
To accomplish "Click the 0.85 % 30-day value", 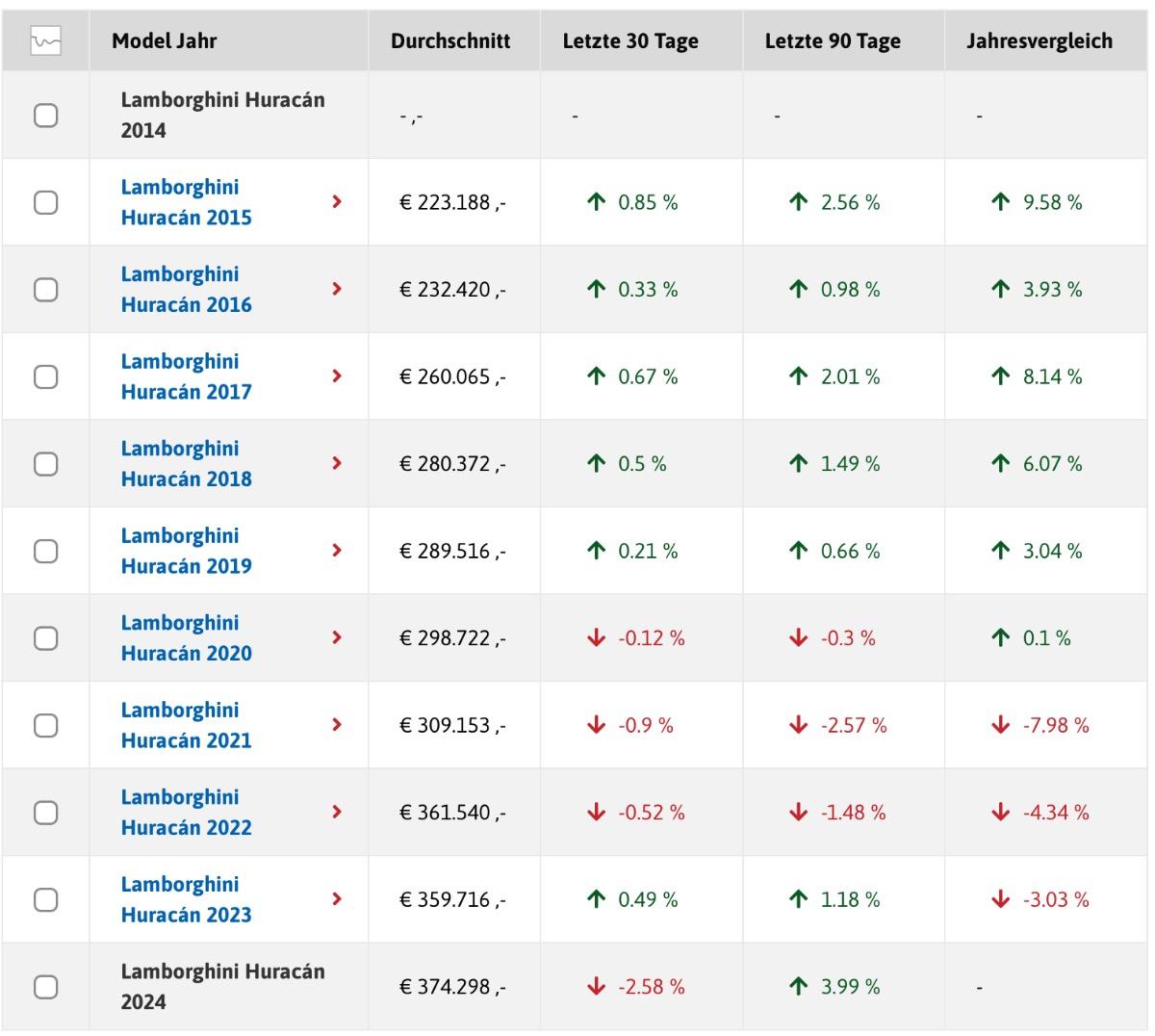I will [648, 202].
